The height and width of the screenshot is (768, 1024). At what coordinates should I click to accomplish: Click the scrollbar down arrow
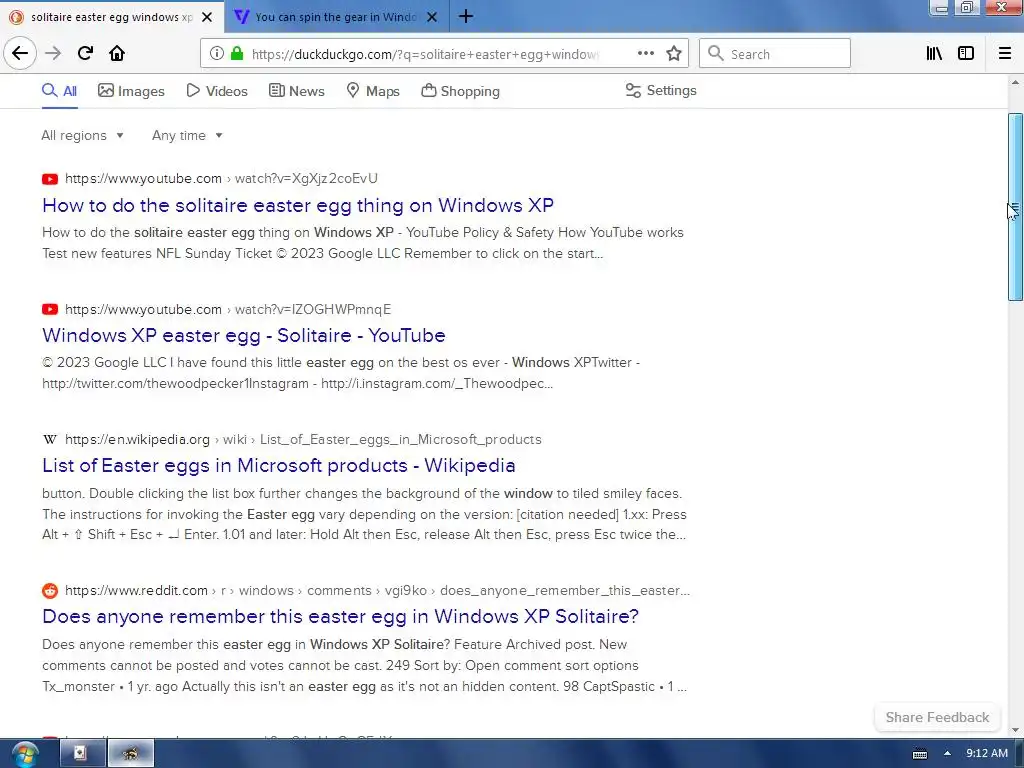(x=1015, y=729)
